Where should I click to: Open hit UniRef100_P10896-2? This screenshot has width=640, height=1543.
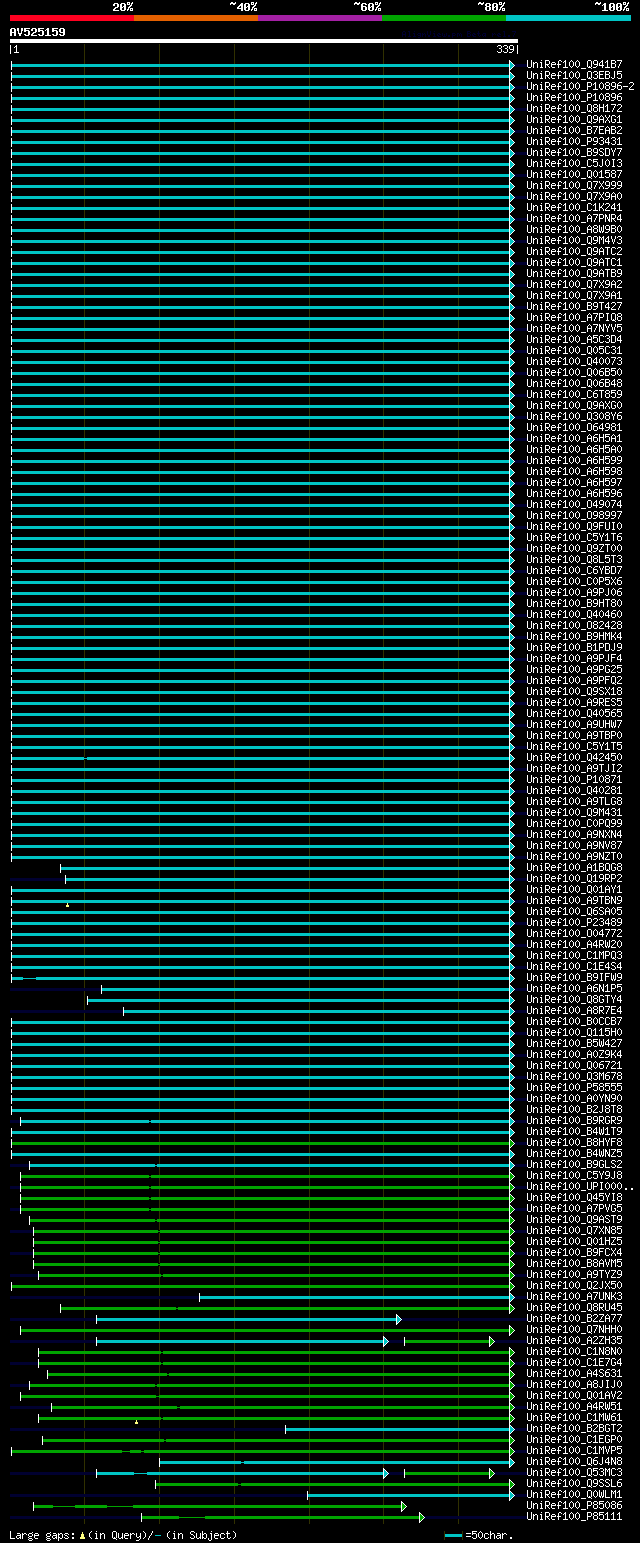click(579, 86)
